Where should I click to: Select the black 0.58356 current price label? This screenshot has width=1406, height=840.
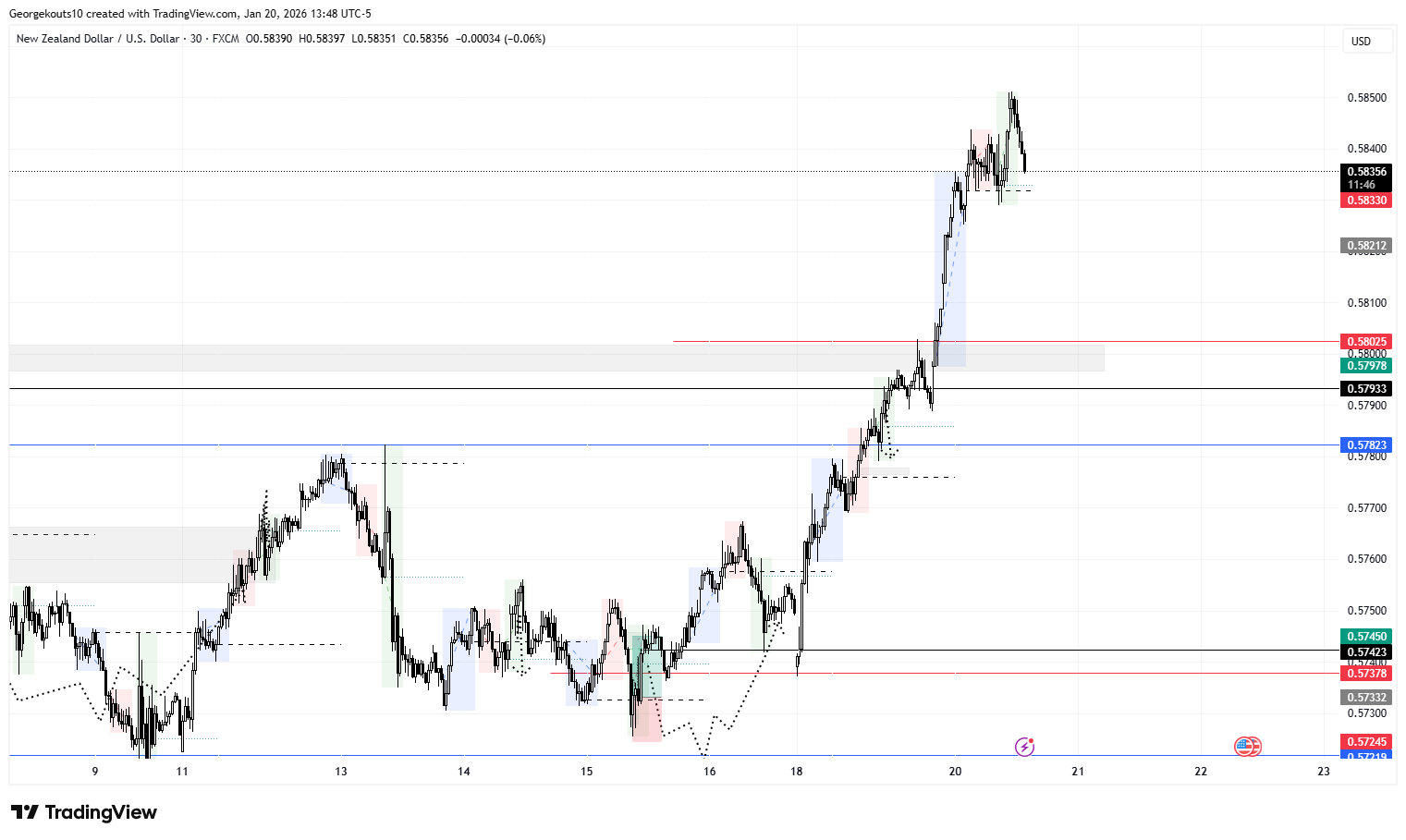(1365, 172)
